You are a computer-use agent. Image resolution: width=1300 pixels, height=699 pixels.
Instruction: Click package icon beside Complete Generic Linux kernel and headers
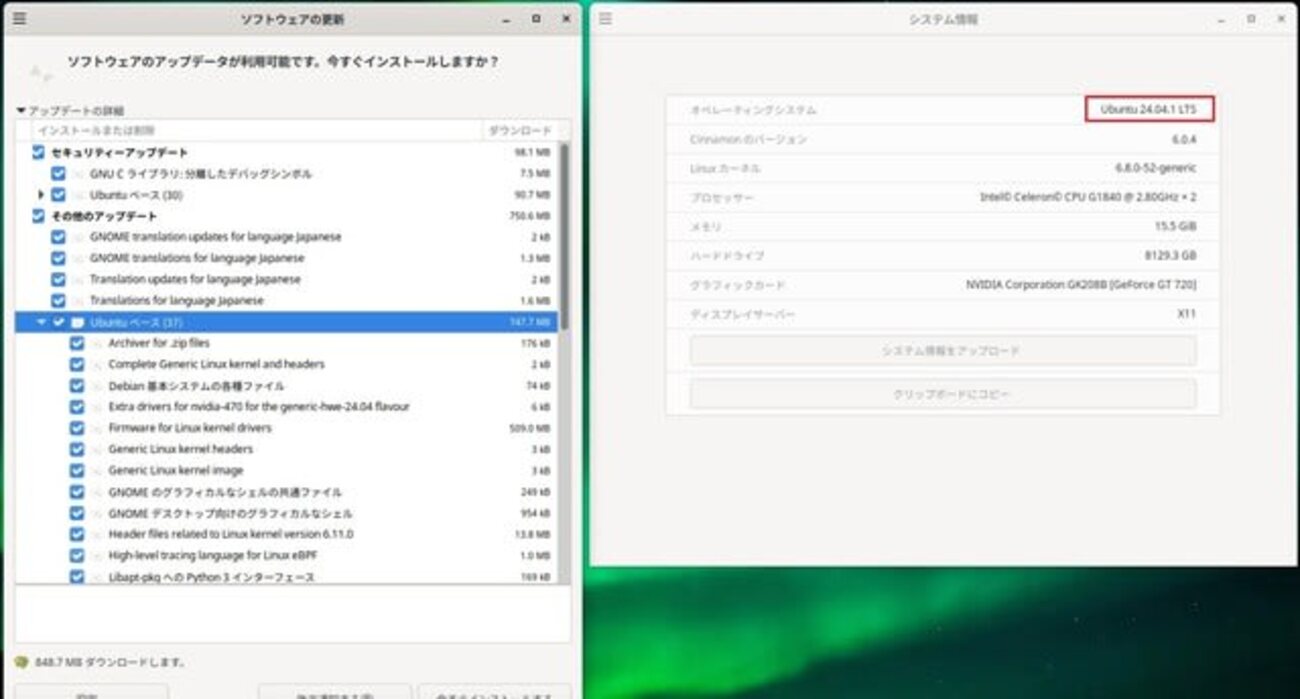(97, 364)
